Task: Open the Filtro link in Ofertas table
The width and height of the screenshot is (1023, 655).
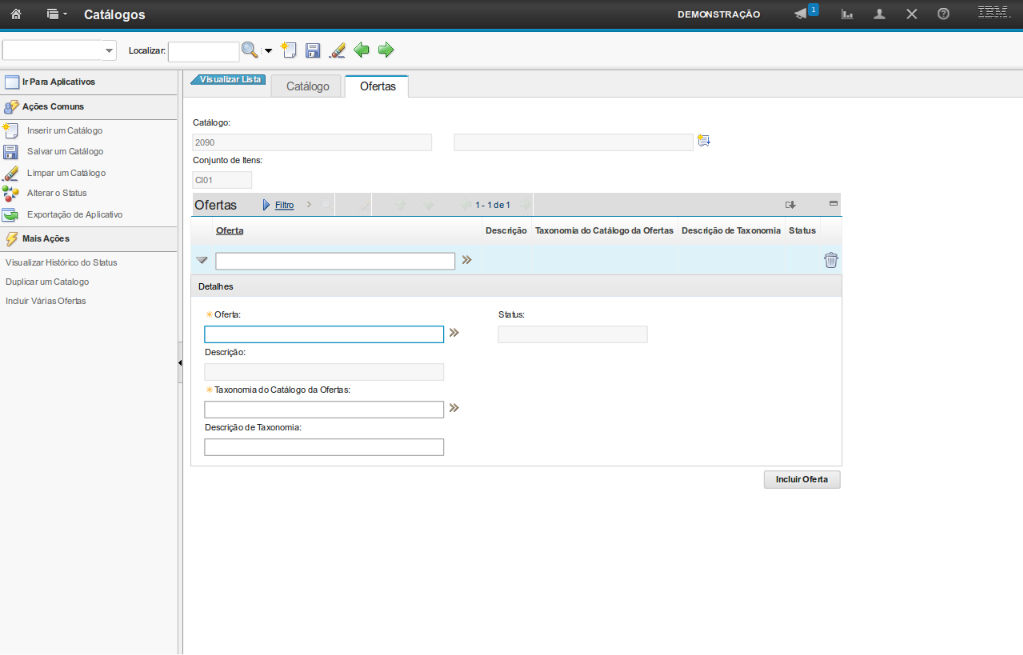Action: 283,205
